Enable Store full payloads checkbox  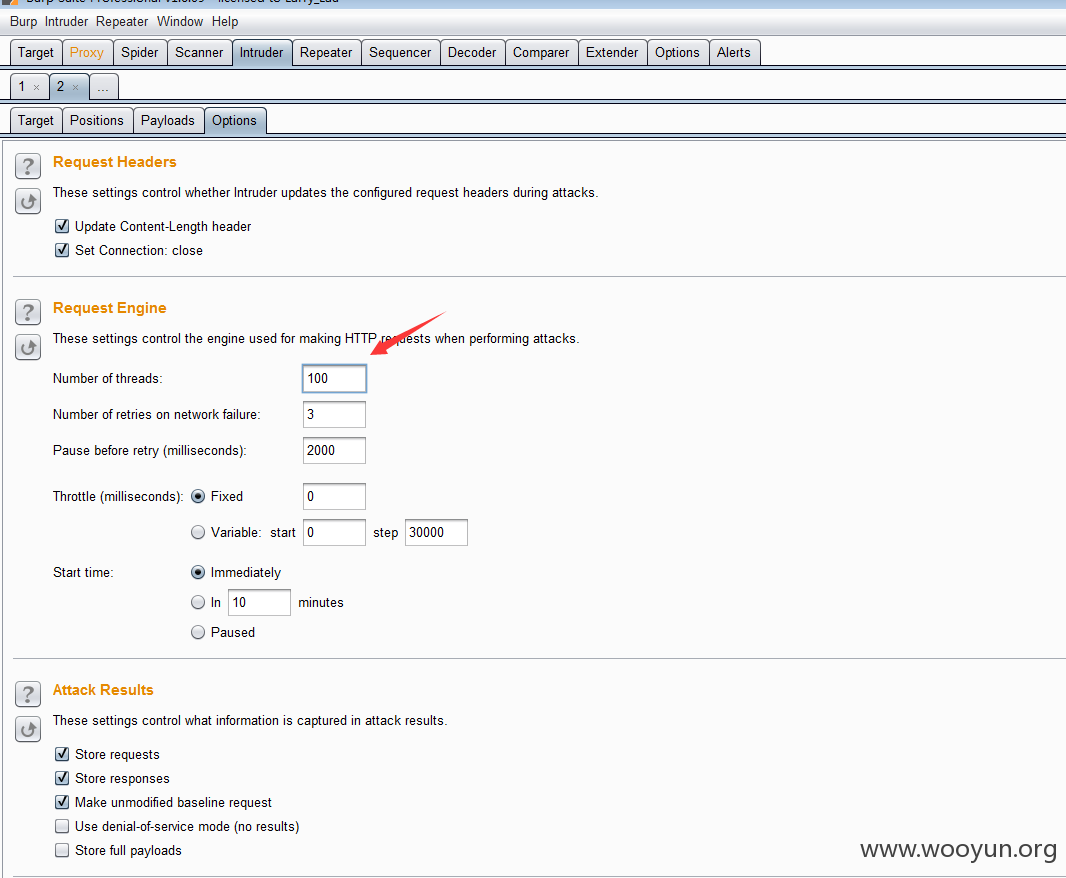[62, 850]
